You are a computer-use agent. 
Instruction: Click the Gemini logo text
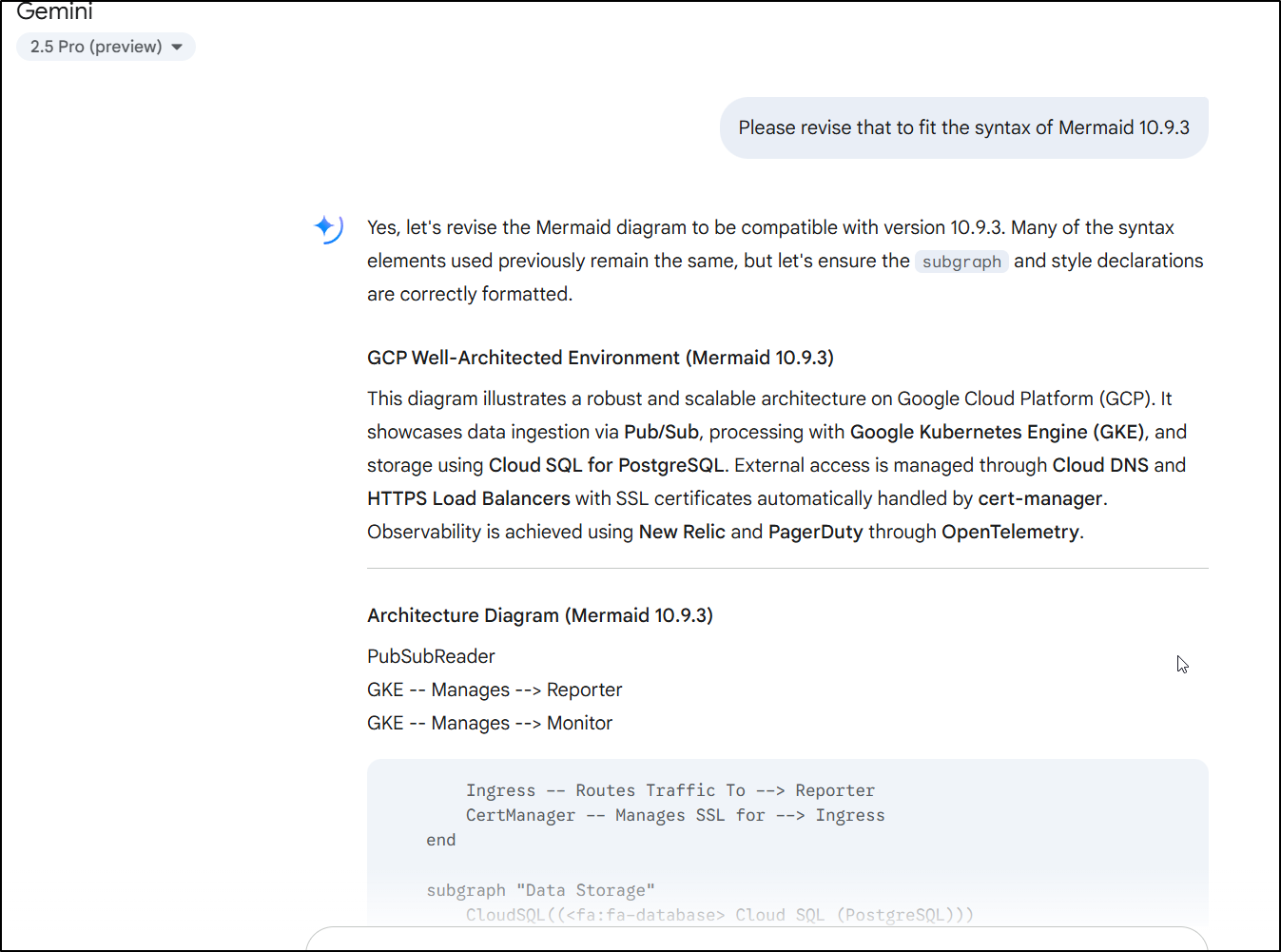pos(55,11)
